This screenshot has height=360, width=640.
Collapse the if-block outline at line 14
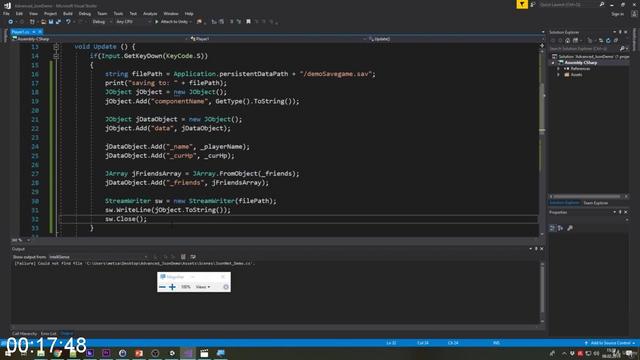(x=56, y=56)
